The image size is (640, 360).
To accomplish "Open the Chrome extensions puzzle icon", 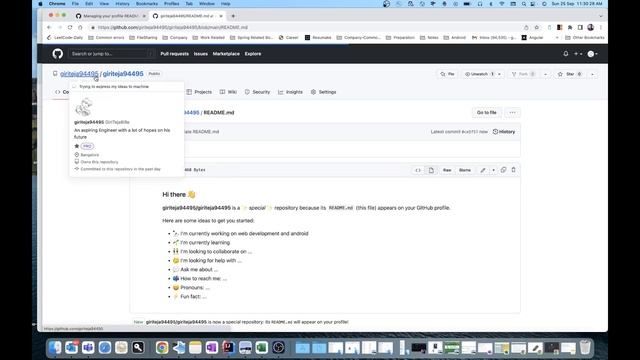I will tap(570, 27).
